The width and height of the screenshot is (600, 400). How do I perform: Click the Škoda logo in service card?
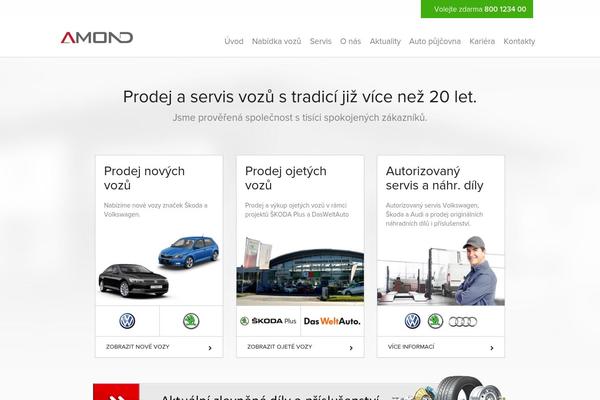[x=435, y=321]
